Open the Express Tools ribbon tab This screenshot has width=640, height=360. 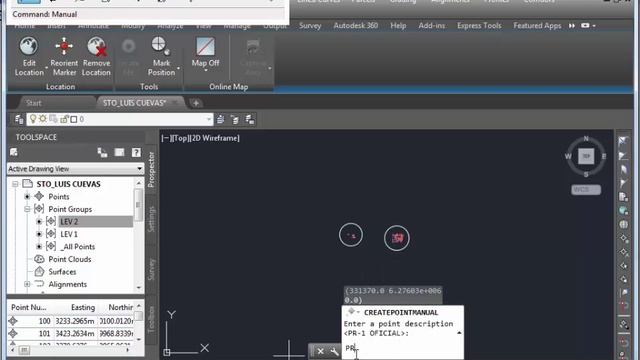pyautogui.click(x=479, y=26)
